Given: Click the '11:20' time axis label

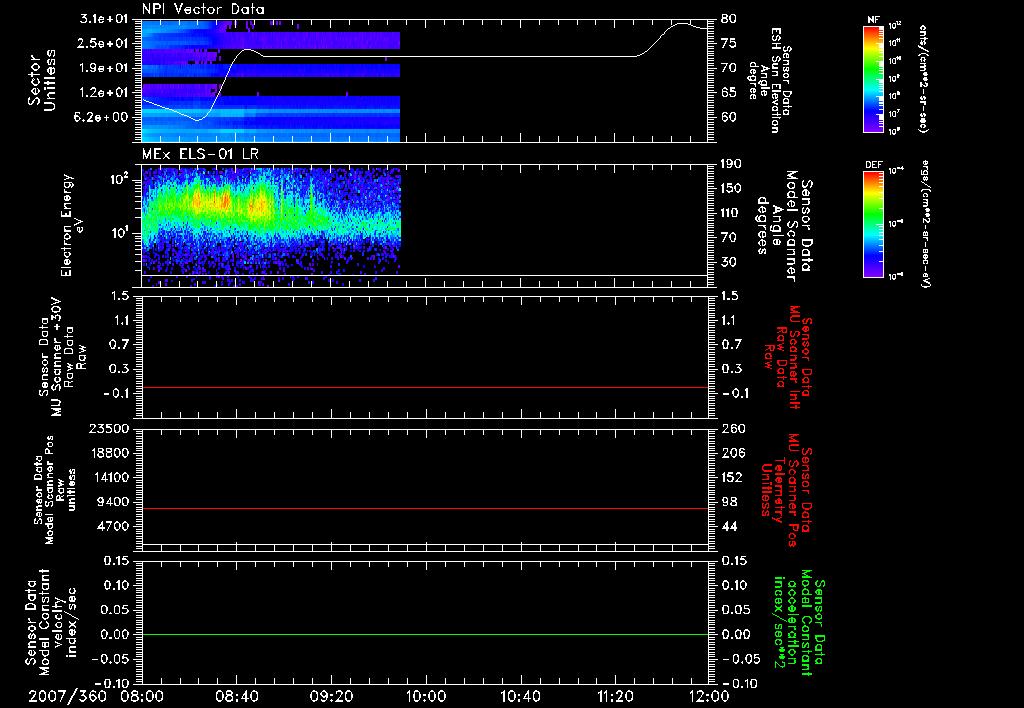Looking at the screenshot, I should [x=615, y=696].
